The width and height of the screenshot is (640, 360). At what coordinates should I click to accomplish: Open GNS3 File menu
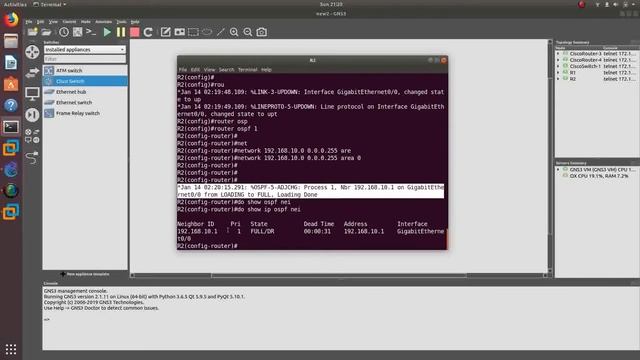point(29,22)
